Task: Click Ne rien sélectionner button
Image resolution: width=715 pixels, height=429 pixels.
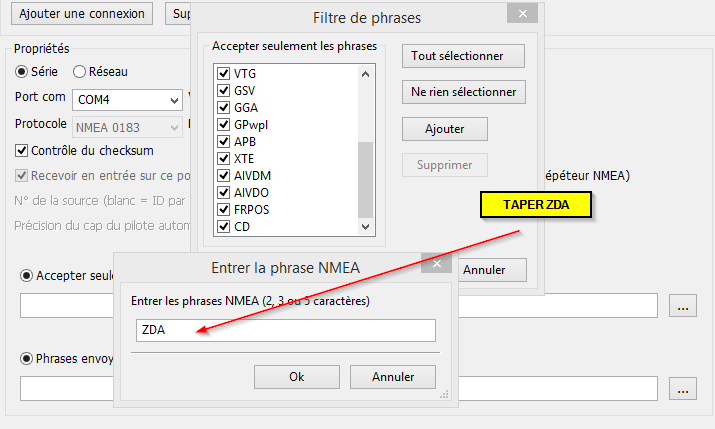Action: (x=463, y=92)
